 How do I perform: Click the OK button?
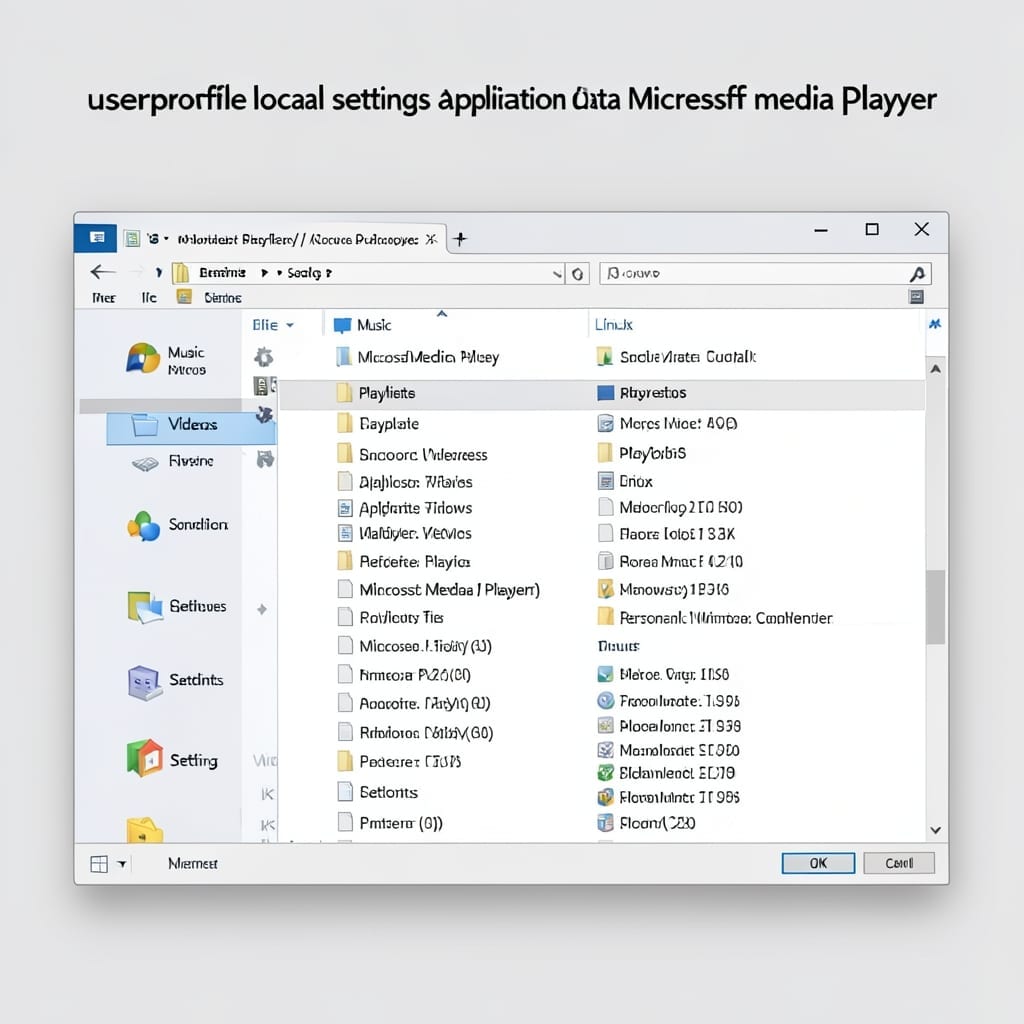pyautogui.click(x=818, y=863)
